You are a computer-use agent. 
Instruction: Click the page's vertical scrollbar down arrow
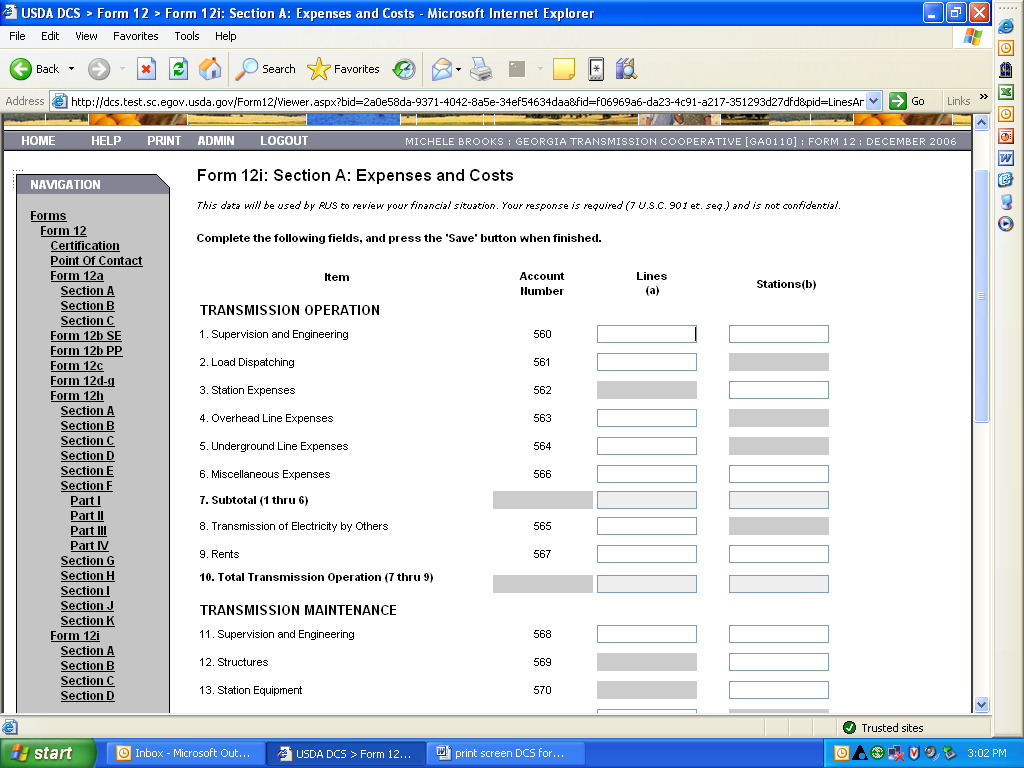[x=981, y=704]
